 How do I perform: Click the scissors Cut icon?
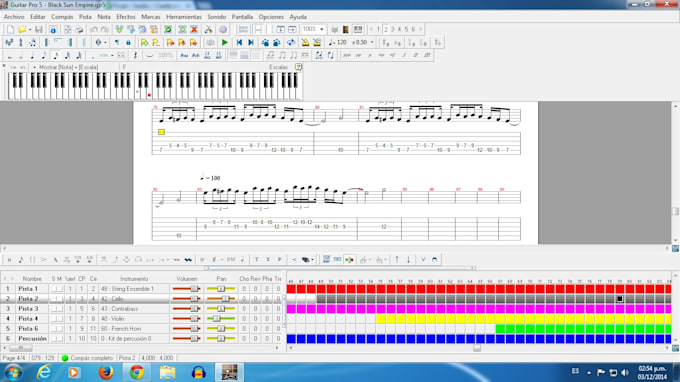pyautogui.click(x=208, y=29)
